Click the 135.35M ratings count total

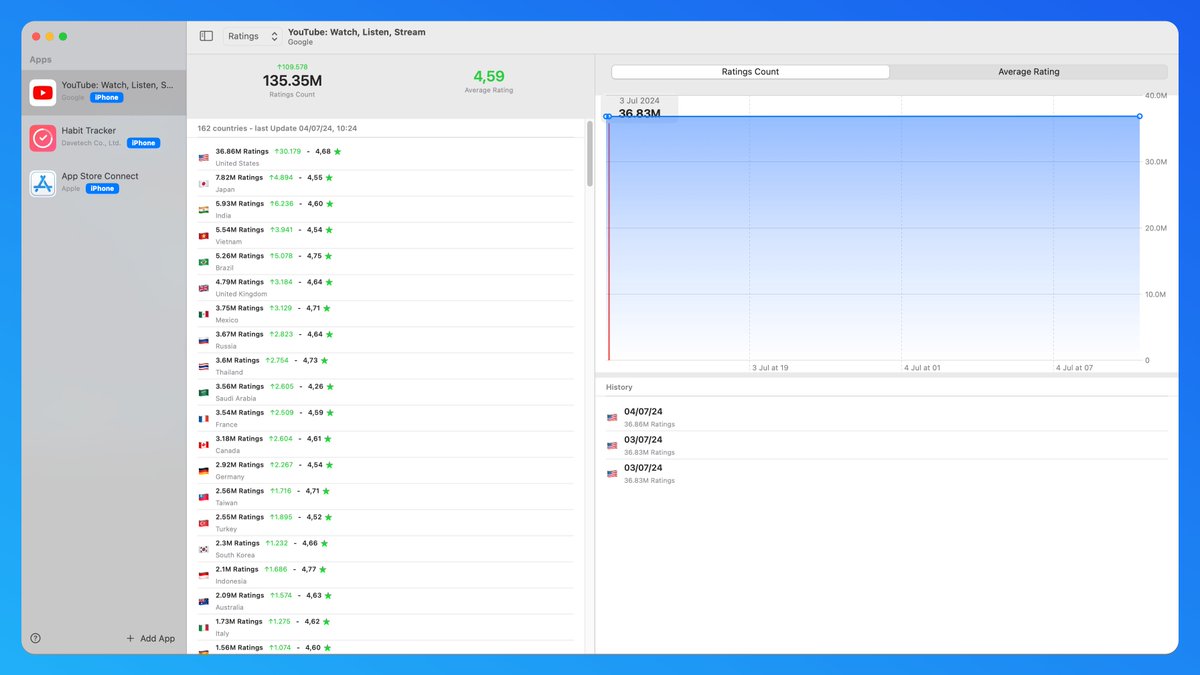tap(292, 80)
